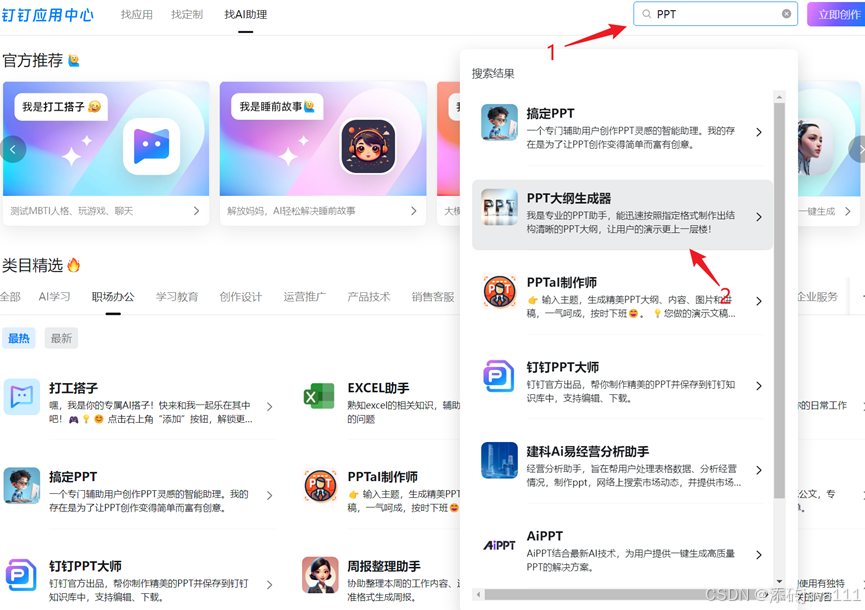This screenshot has height=610, width=865.
Task: Click 打工搭子 list icon
Action: click(22, 397)
